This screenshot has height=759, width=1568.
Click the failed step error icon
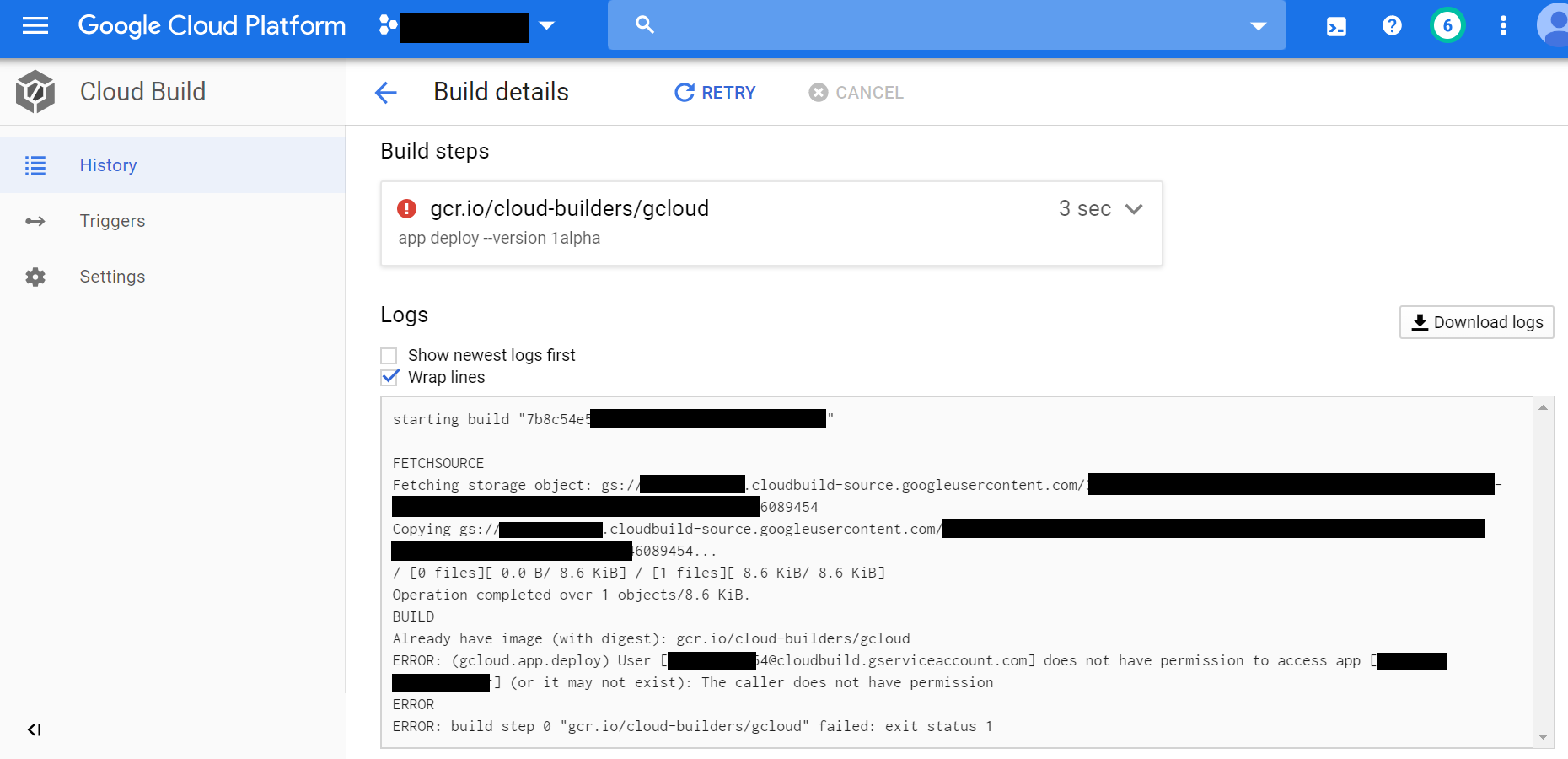406,208
